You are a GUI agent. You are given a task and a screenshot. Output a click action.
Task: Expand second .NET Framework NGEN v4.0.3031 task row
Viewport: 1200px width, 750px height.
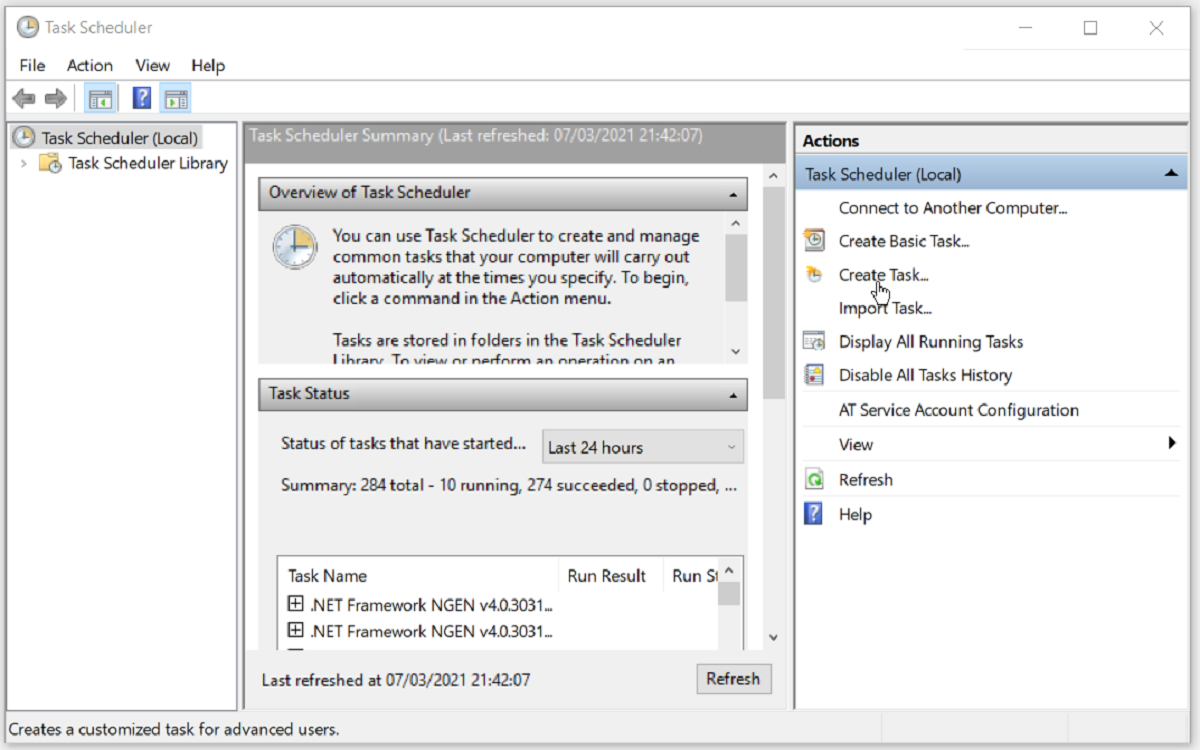click(295, 630)
